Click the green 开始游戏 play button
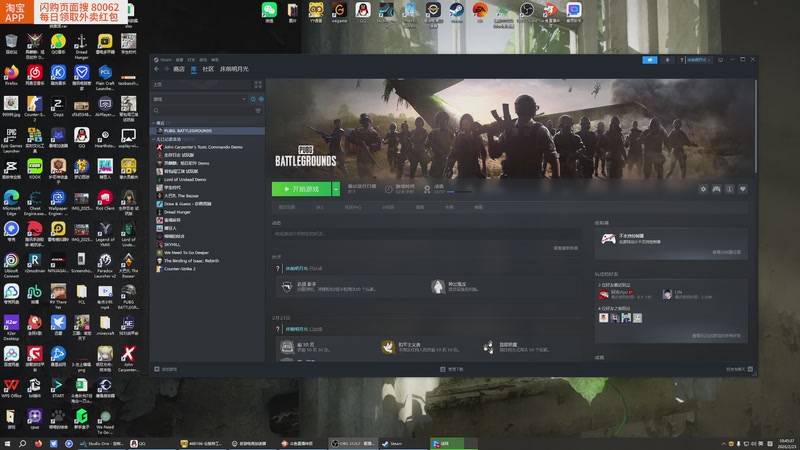 pyautogui.click(x=302, y=189)
